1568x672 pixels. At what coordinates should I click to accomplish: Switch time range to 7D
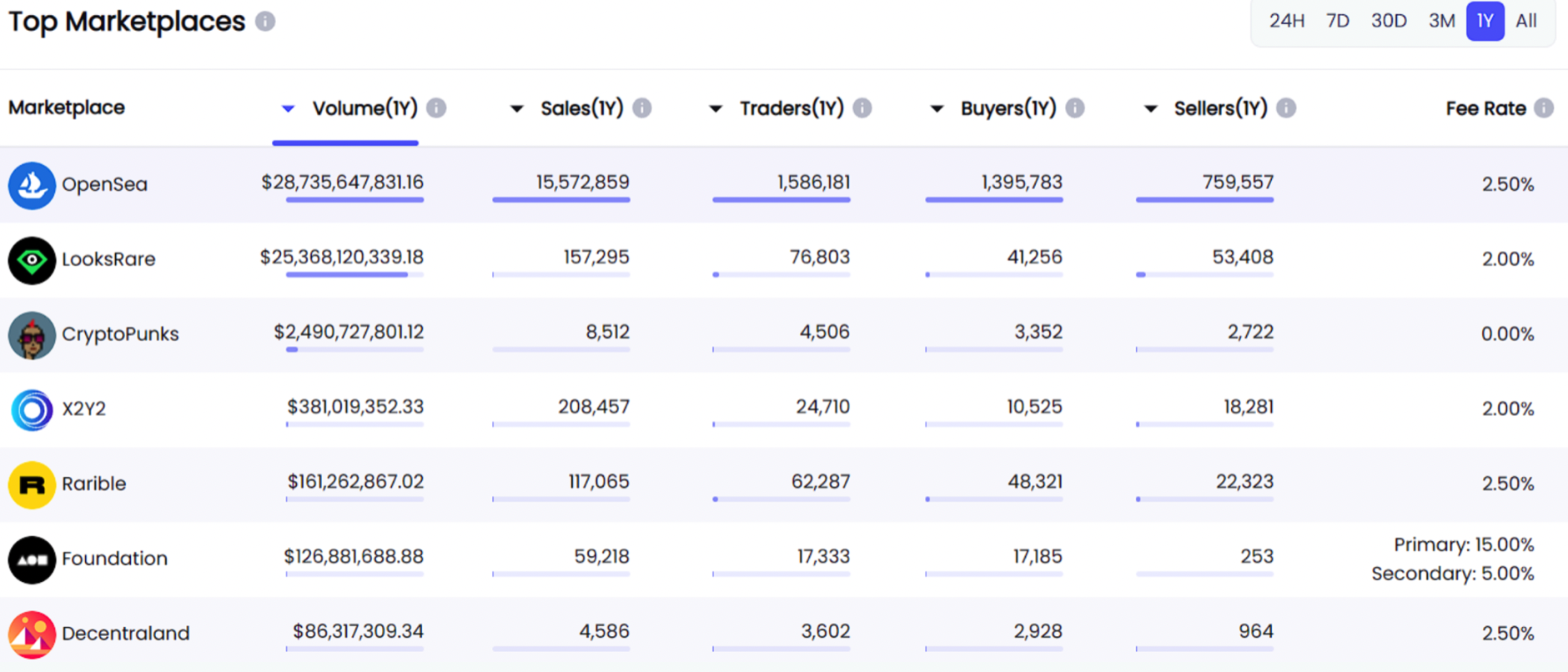point(1338,21)
